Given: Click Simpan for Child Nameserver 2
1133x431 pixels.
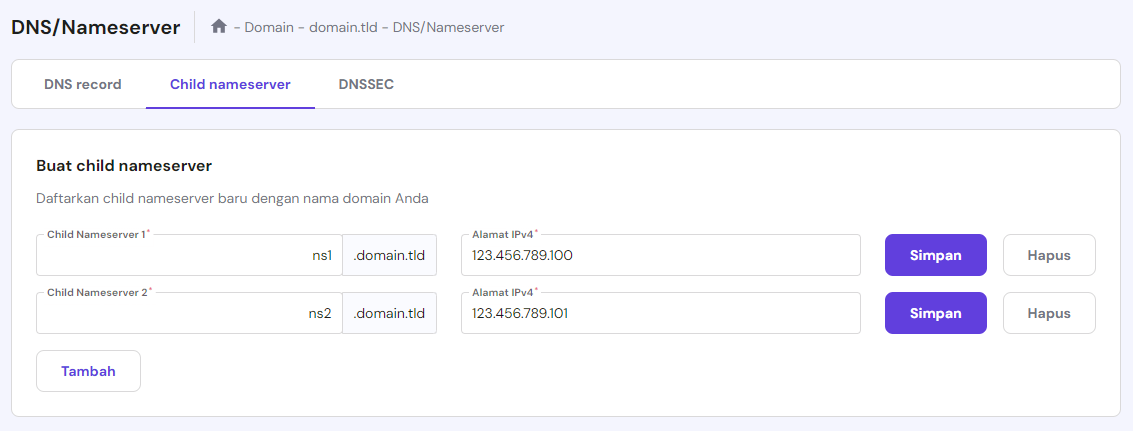Looking at the screenshot, I should click(x=936, y=313).
